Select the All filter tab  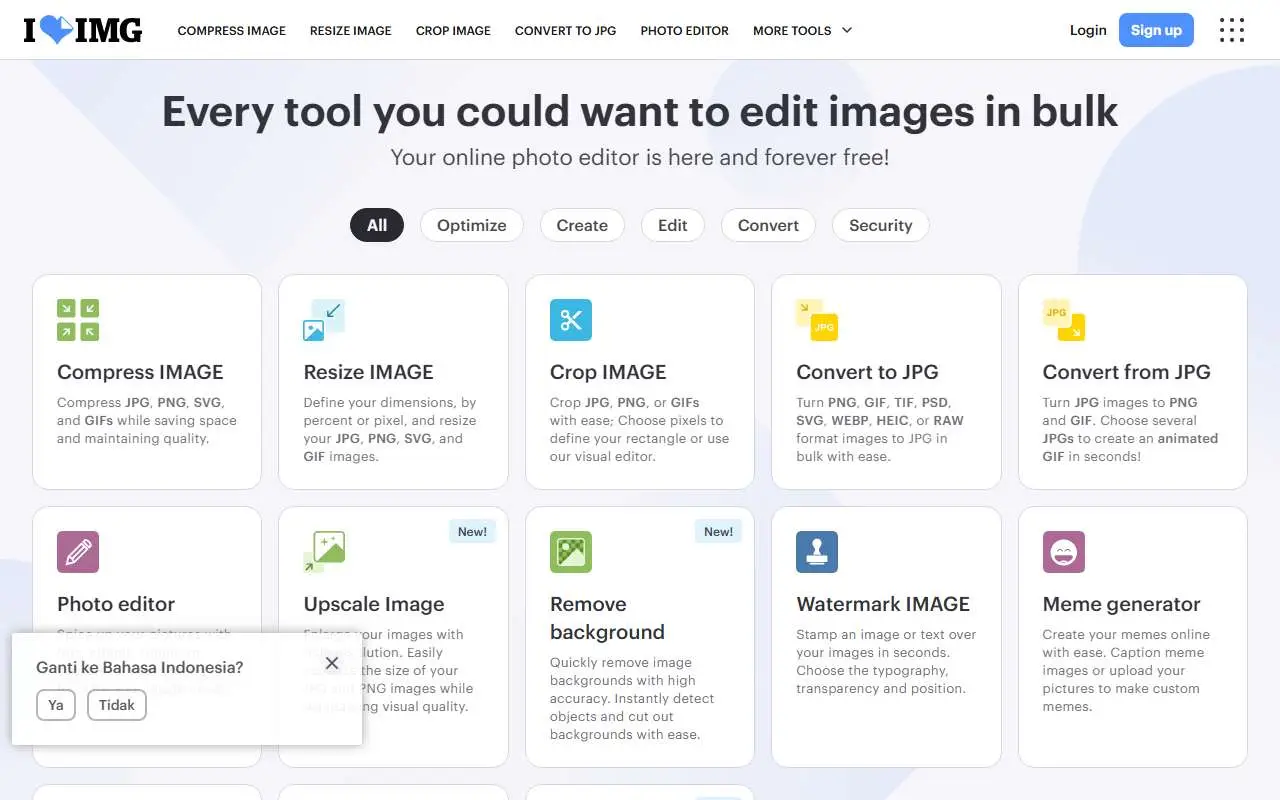[377, 225]
